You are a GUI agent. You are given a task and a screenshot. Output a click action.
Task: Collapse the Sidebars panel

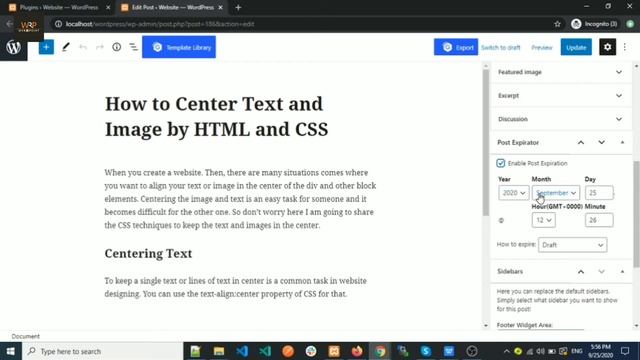point(622,271)
